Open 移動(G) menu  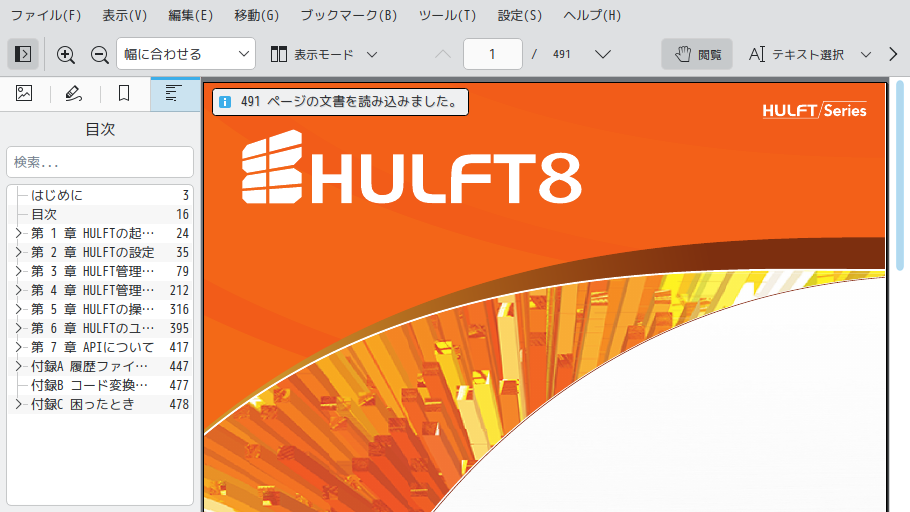[x=257, y=15]
